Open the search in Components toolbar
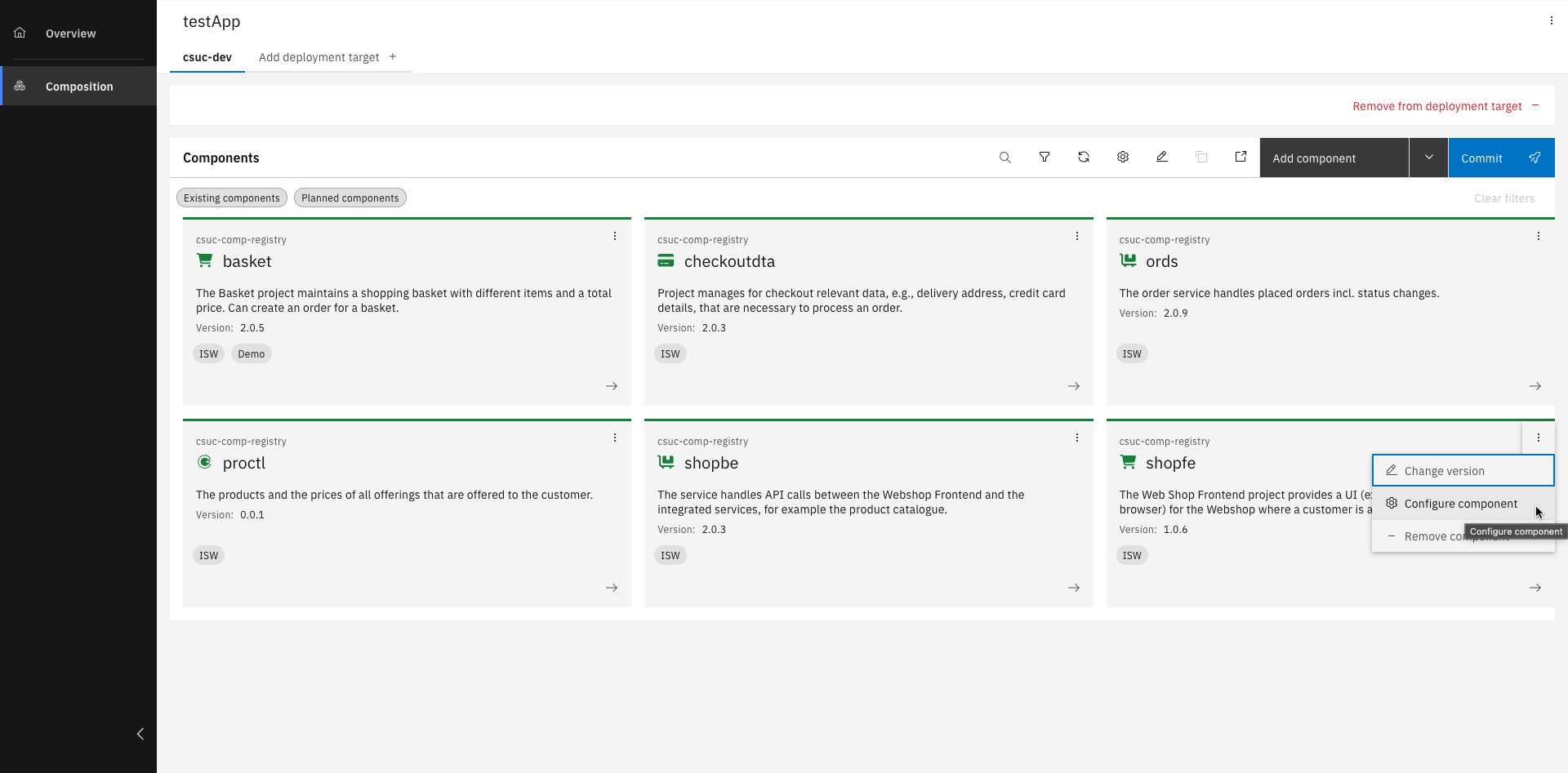The height and width of the screenshot is (773, 1568). click(x=1005, y=157)
